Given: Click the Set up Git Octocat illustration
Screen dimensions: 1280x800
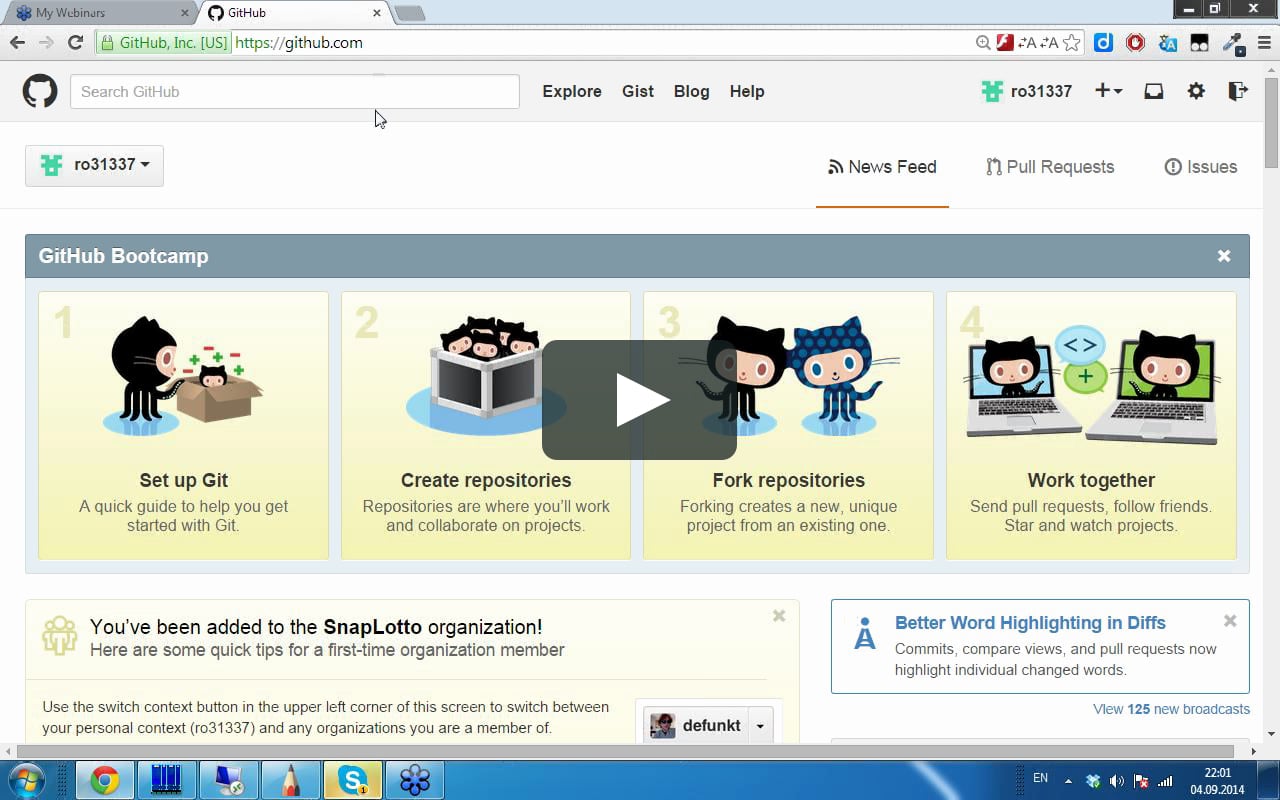Looking at the screenshot, I should click(x=183, y=375).
